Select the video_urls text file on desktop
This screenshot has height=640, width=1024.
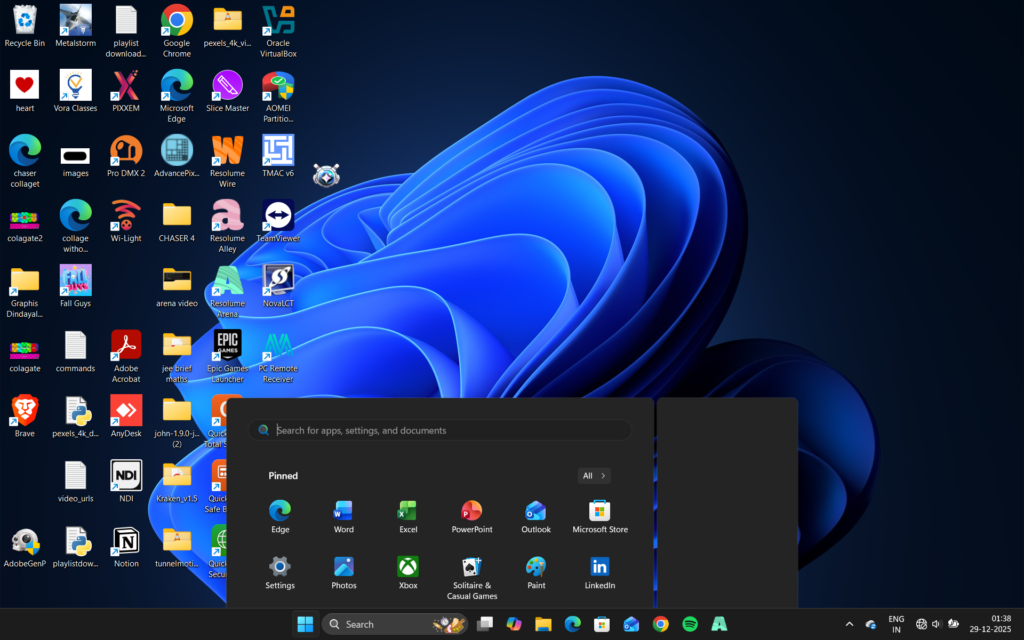[75, 482]
